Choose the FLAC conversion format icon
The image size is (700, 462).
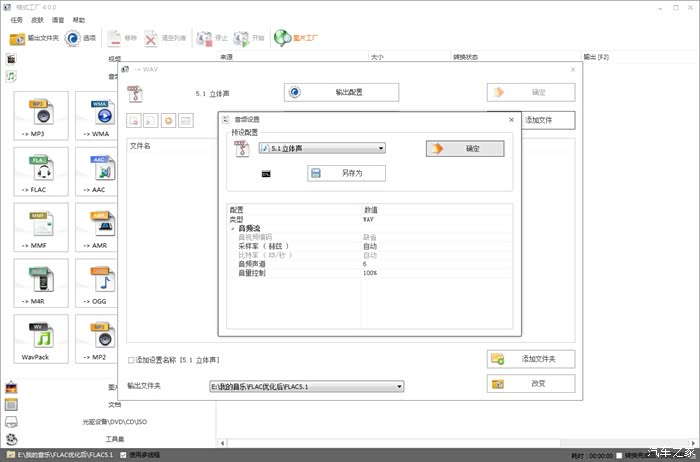click(x=42, y=173)
